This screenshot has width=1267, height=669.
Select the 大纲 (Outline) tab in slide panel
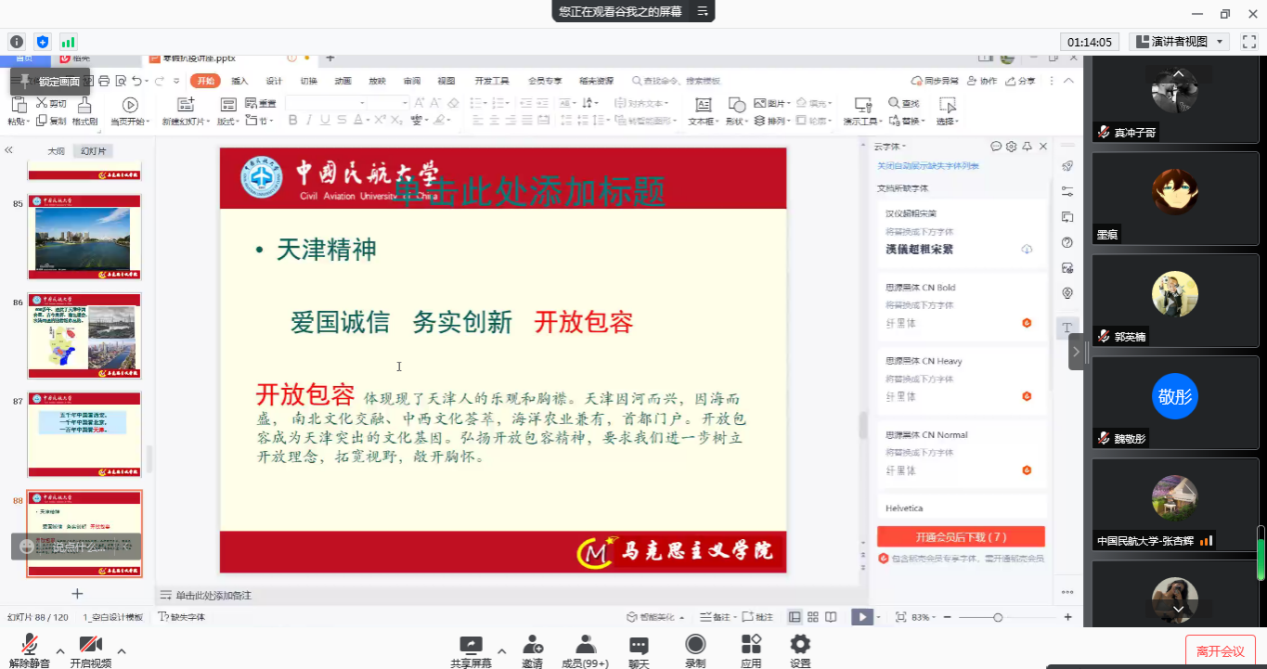point(56,151)
